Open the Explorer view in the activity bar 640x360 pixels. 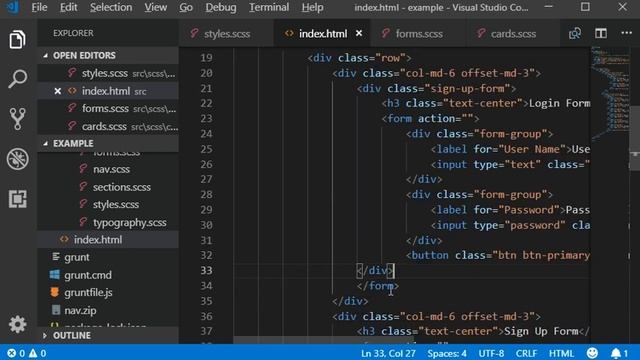click(17, 40)
